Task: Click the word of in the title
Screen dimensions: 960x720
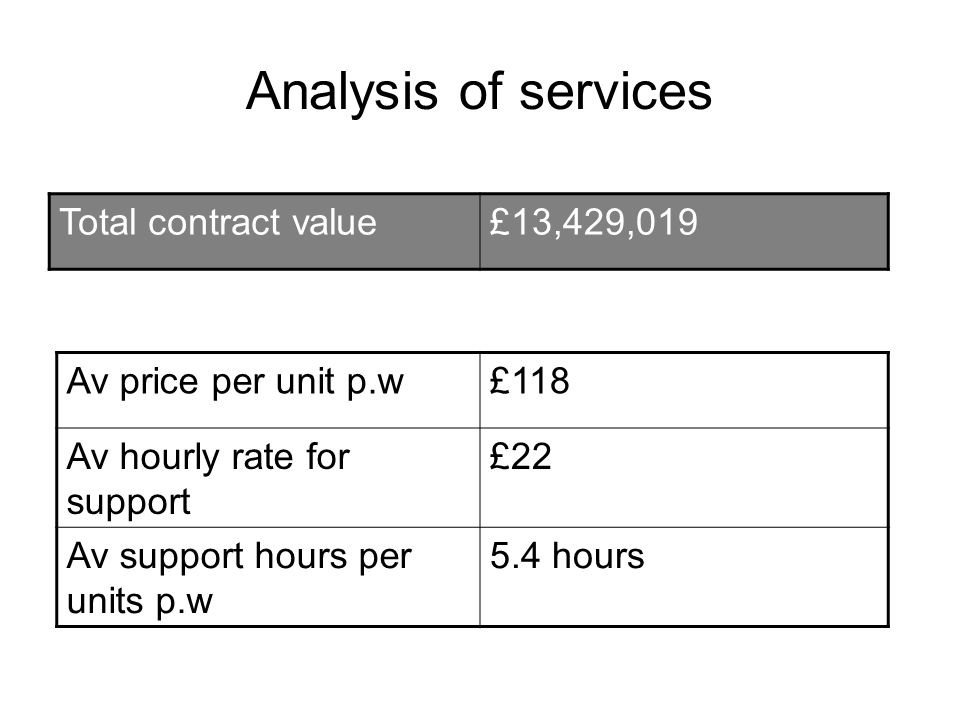Action: [481, 92]
